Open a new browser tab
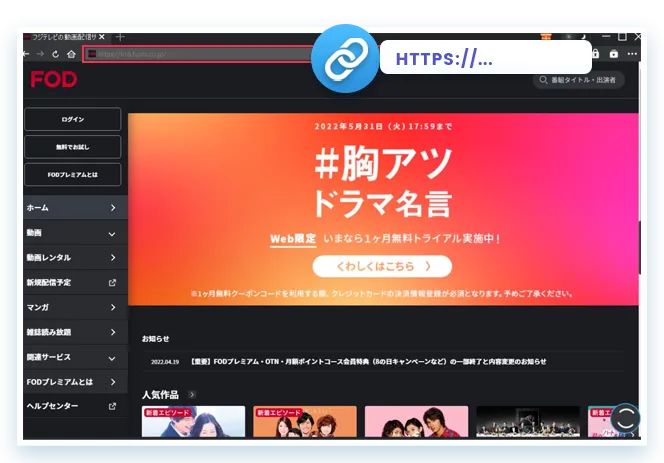664x463 pixels. click(120, 37)
